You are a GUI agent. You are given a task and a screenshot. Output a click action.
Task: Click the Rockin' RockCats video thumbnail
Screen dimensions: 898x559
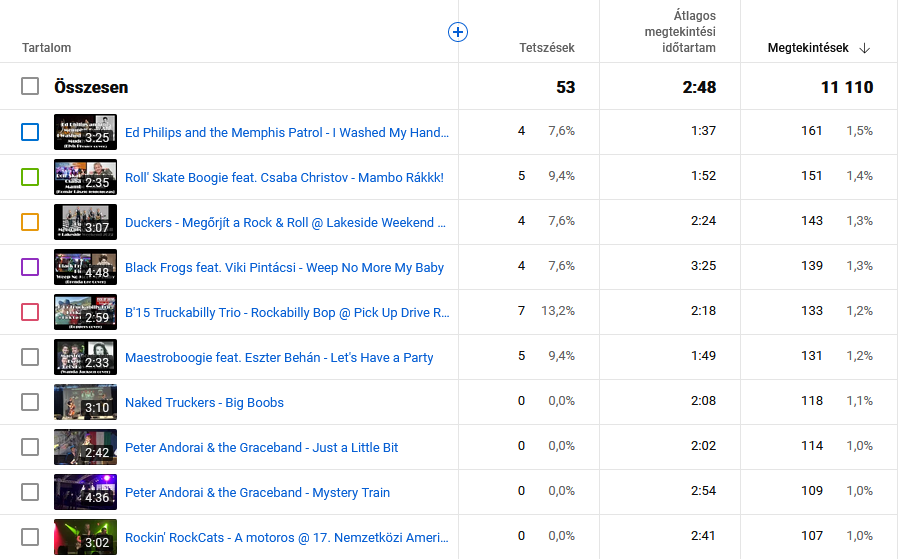tap(85, 537)
